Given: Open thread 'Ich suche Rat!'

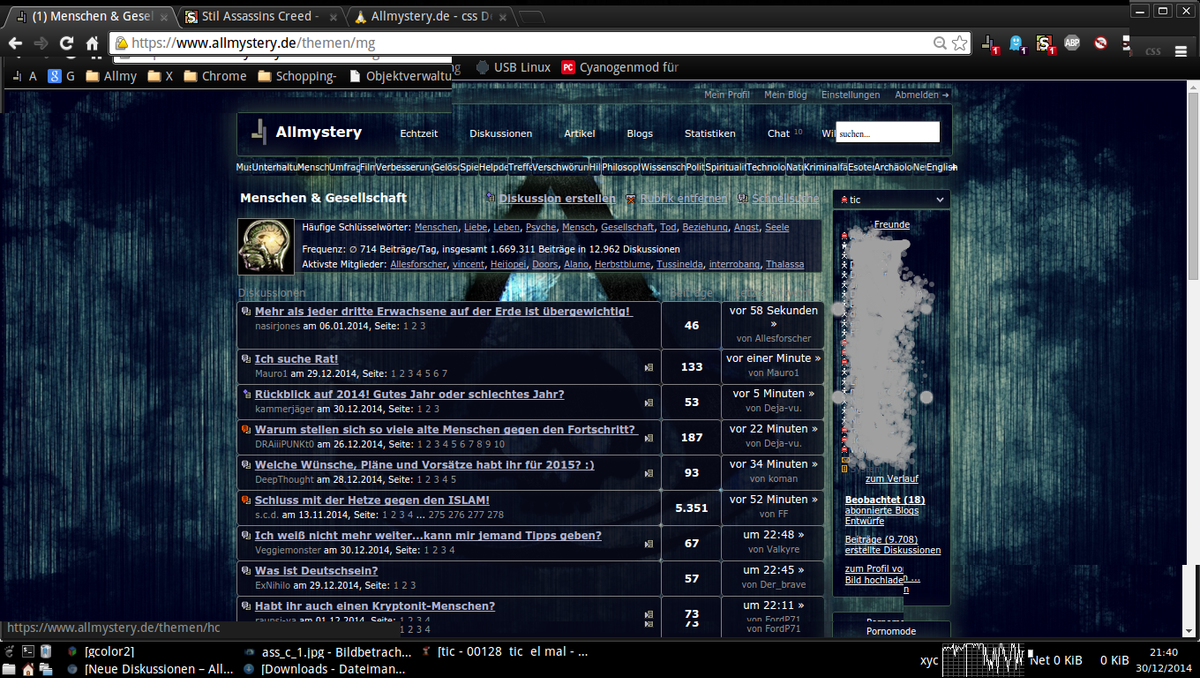Looking at the screenshot, I should [296, 359].
